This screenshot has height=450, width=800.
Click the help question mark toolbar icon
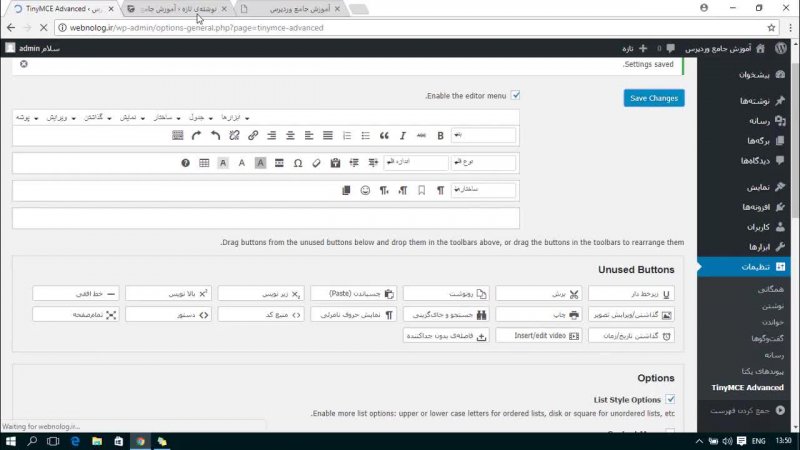pos(185,162)
